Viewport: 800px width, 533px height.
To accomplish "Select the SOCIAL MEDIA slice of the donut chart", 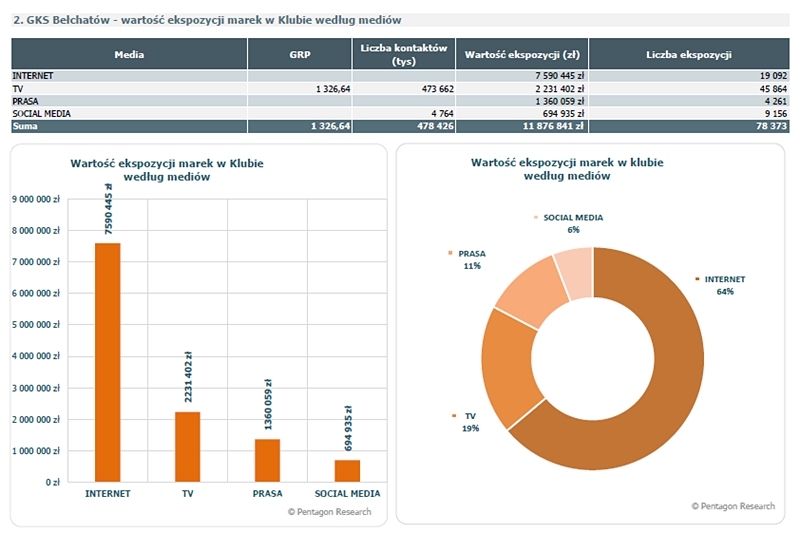I will coord(576,273).
